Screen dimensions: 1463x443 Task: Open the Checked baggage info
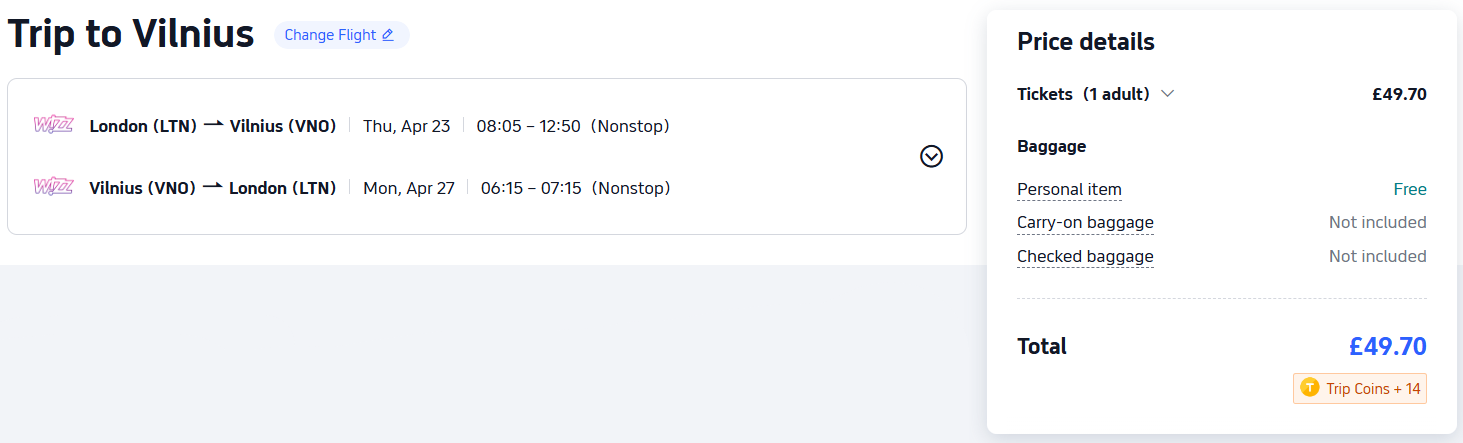coord(1085,256)
